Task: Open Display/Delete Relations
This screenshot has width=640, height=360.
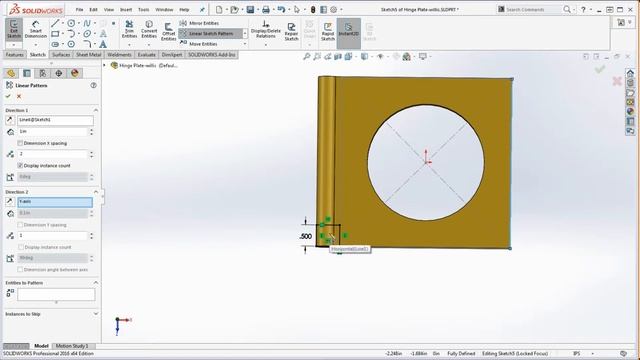Action: click(x=266, y=29)
